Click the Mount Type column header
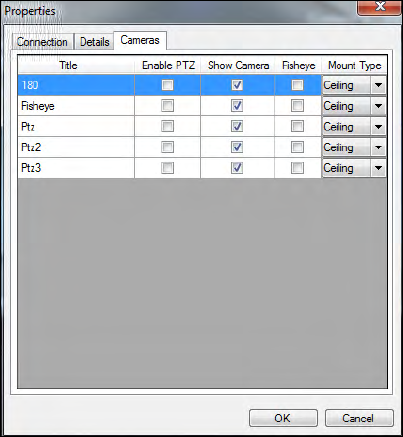Image resolution: width=403 pixels, height=437 pixels. tap(354, 65)
